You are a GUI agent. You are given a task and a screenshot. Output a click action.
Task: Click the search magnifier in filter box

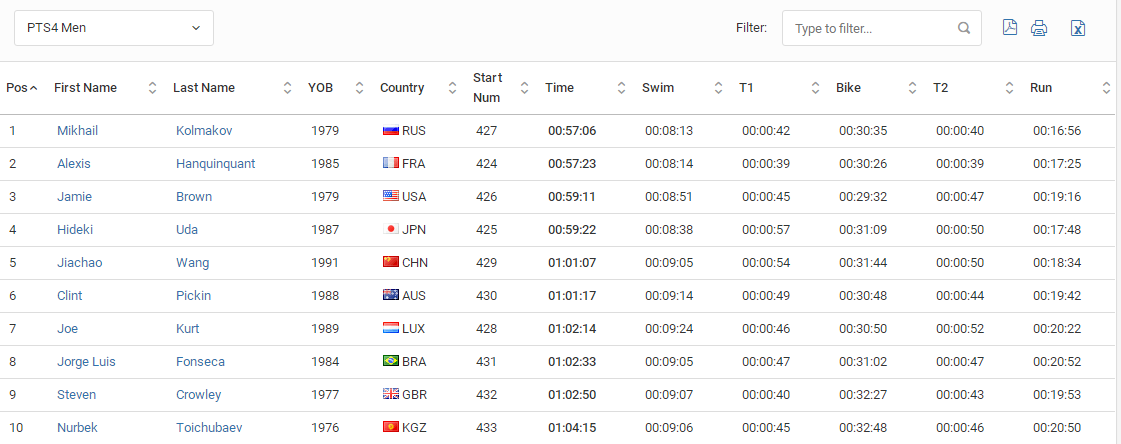point(964,29)
